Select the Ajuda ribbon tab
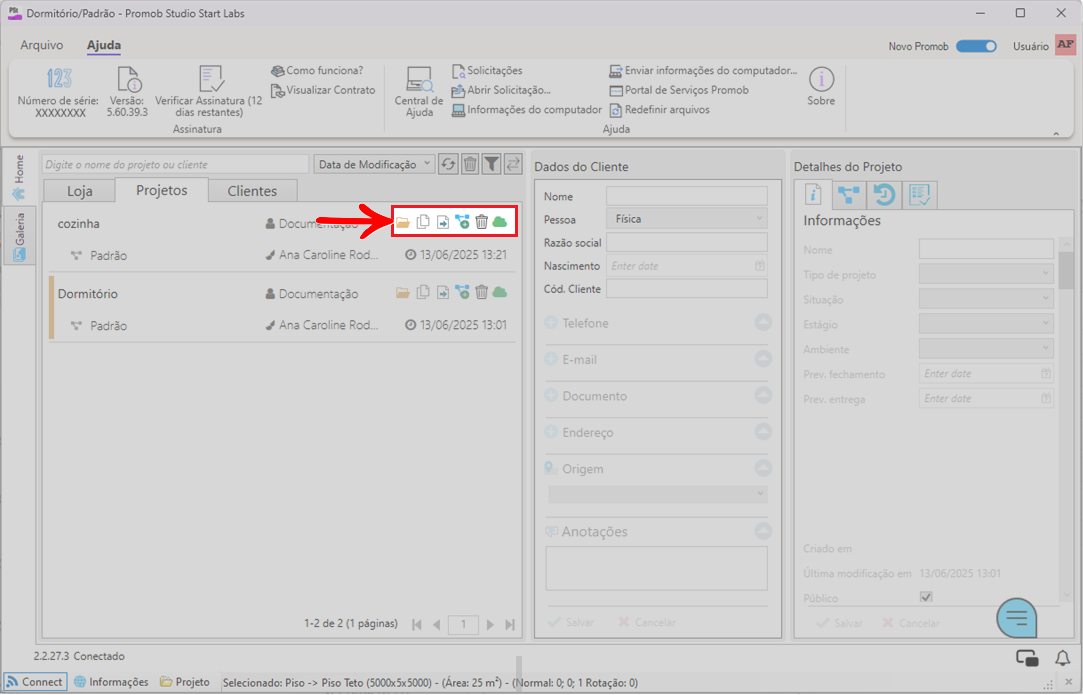 pyautogui.click(x=104, y=45)
